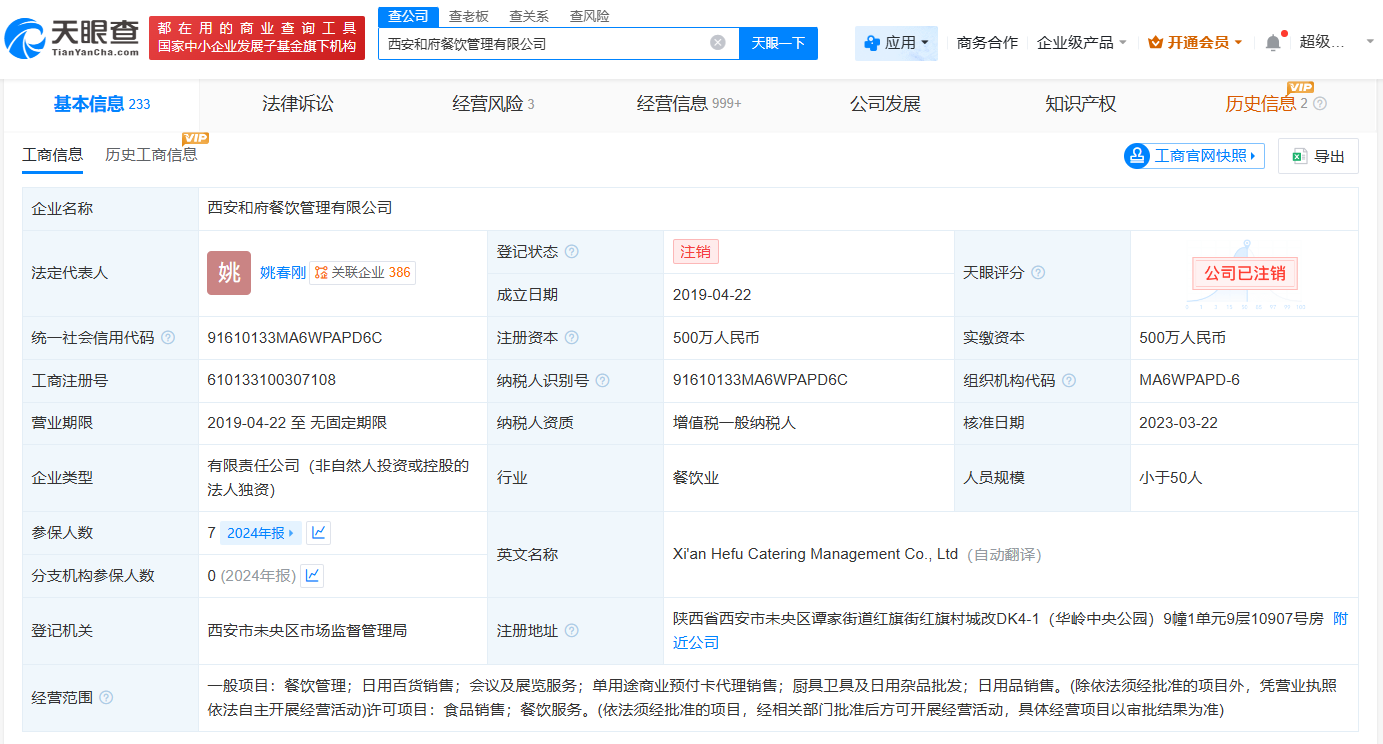The height and width of the screenshot is (744, 1383).
Task: Click the notification bell icon
Action: pyautogui.click(x=1272, y=43)
